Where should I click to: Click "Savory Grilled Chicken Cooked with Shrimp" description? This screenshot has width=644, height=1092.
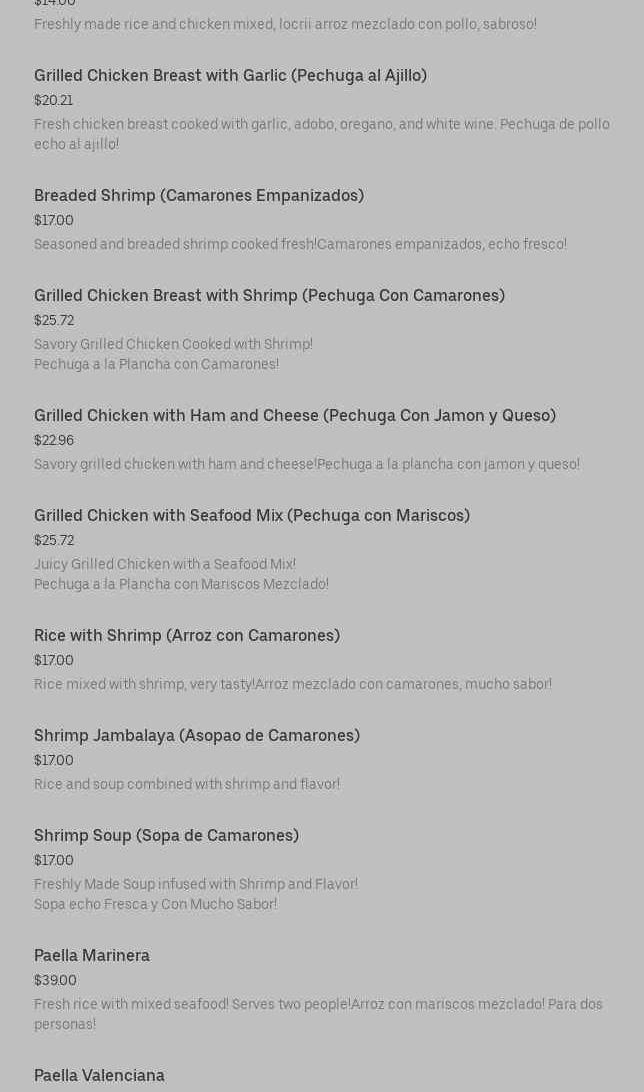[x=173, y=345]
